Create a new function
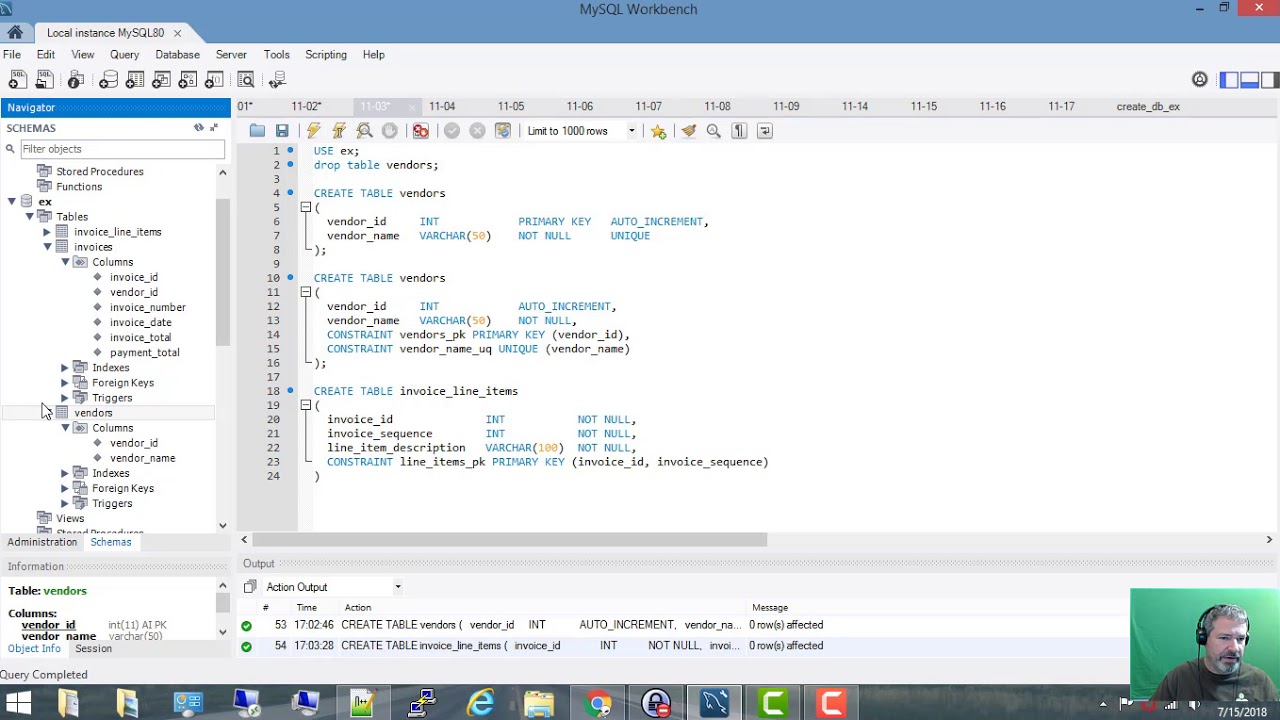Viewport: 1280px width, 720px height. (213, 80)
